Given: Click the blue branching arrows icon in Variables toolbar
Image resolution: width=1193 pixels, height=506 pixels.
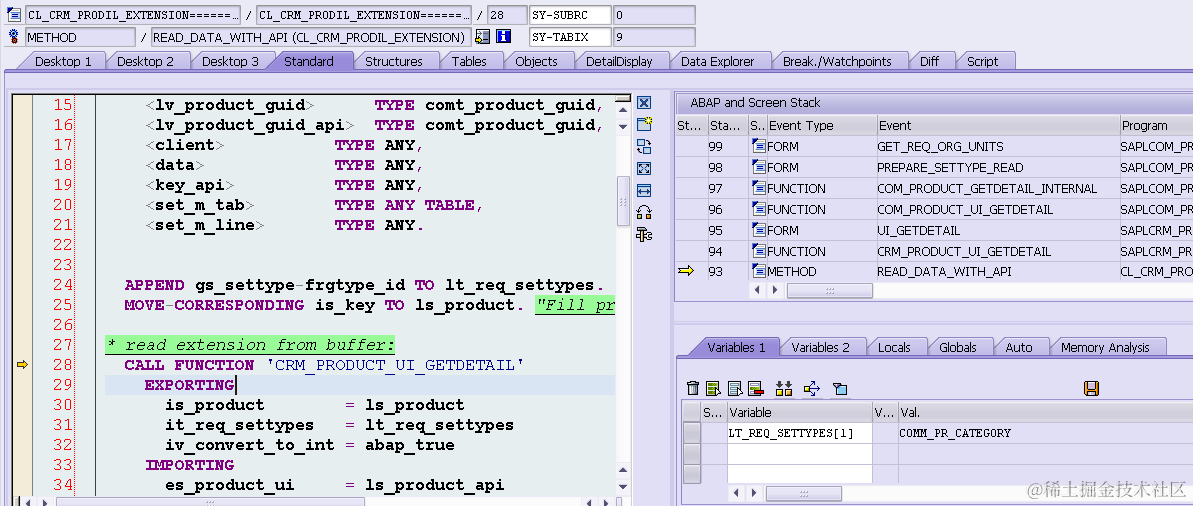Looking at the screenshot, I should (x=812, y=389).
